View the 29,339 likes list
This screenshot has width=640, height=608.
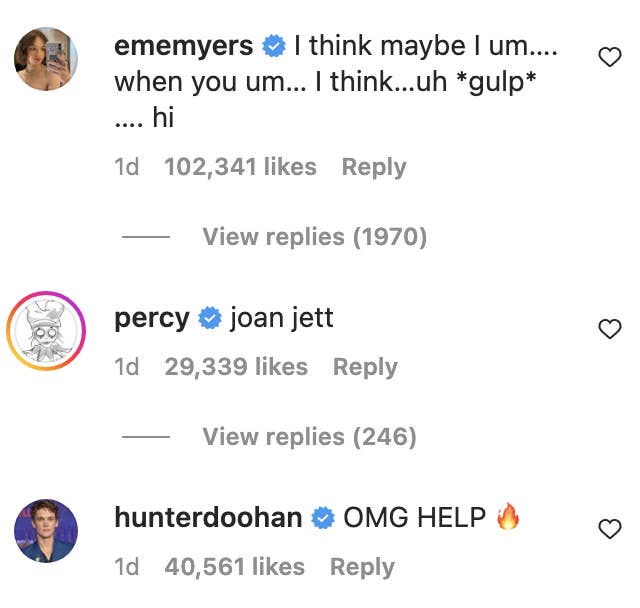pos(236,367)
